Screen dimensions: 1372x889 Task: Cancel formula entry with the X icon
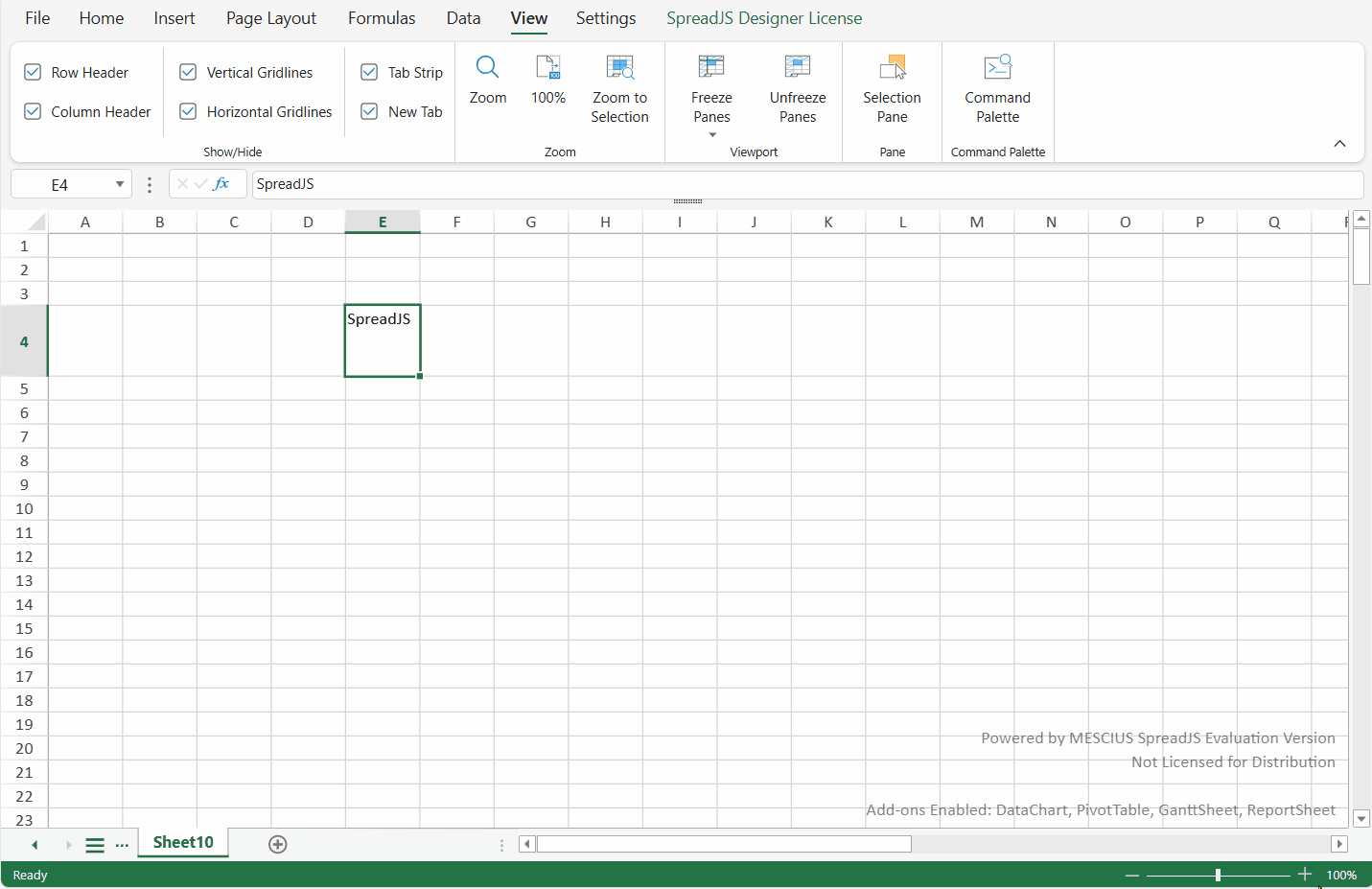182,184
